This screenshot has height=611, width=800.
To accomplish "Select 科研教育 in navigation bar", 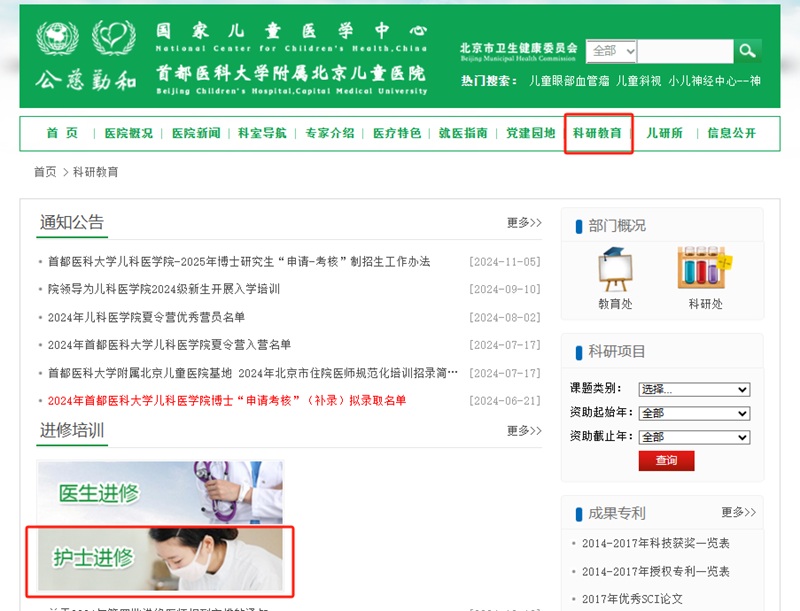I will [597, 133].
